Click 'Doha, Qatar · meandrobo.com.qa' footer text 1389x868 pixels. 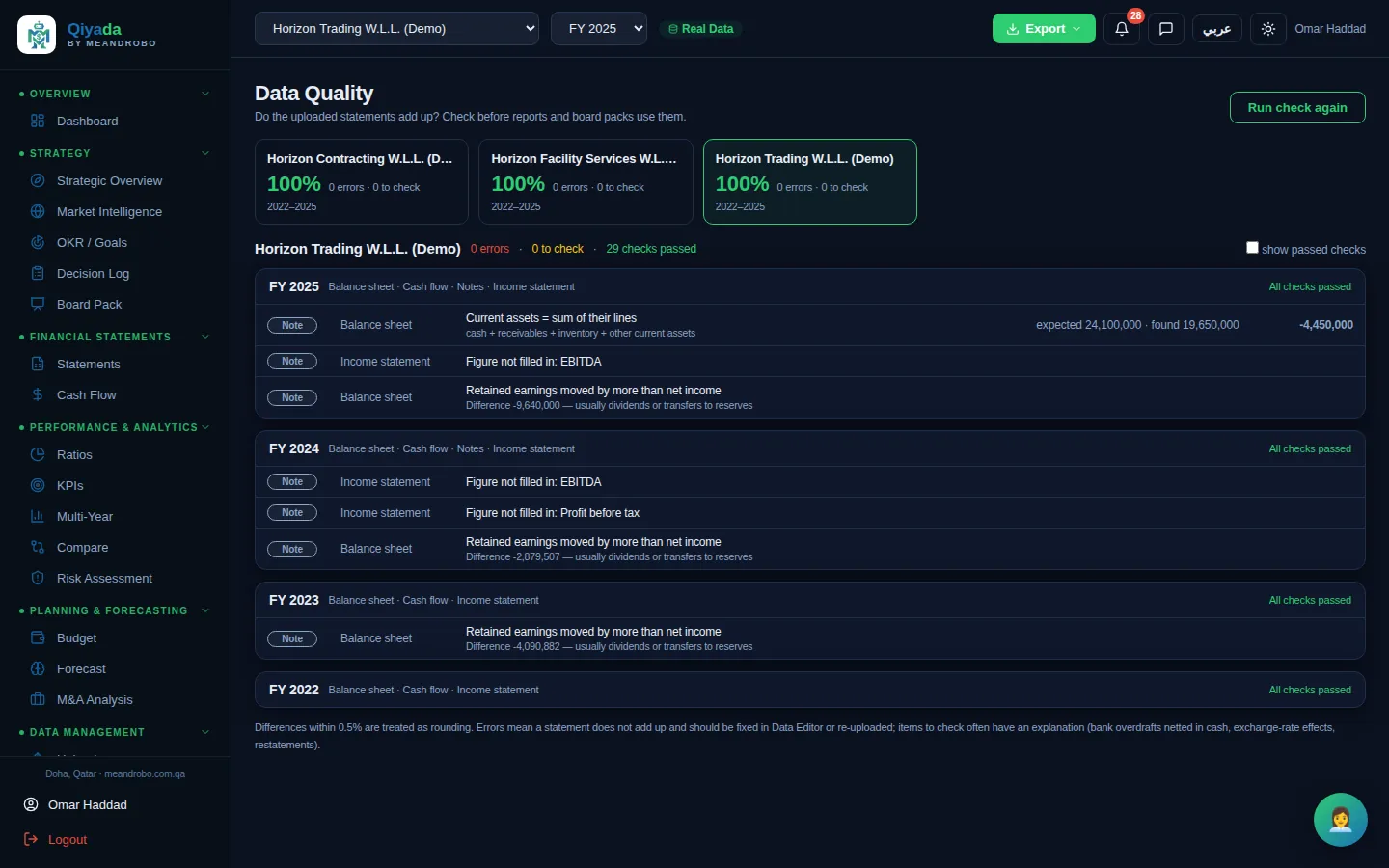115,773
